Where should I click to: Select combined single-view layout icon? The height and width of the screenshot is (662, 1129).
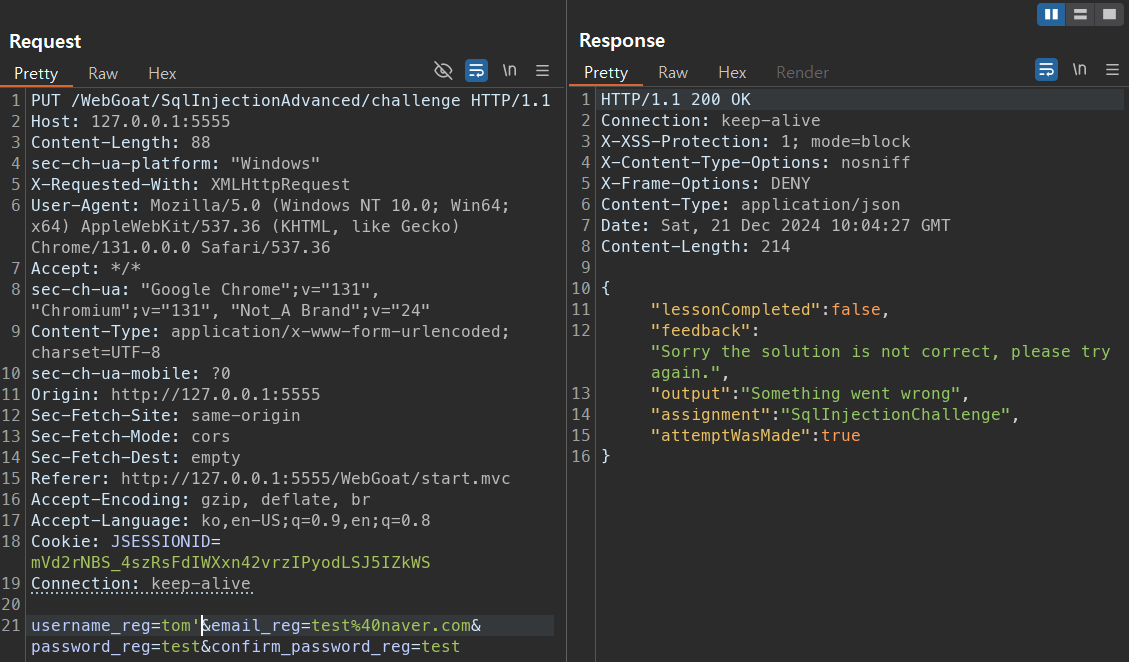1109,14
